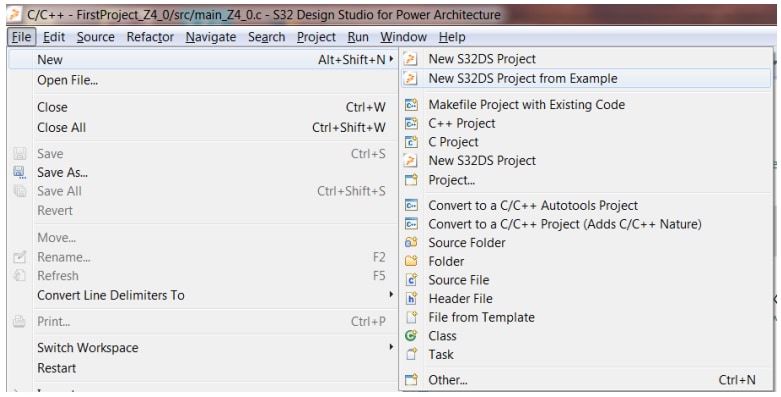Click the Source File icon

coord(411,280)
